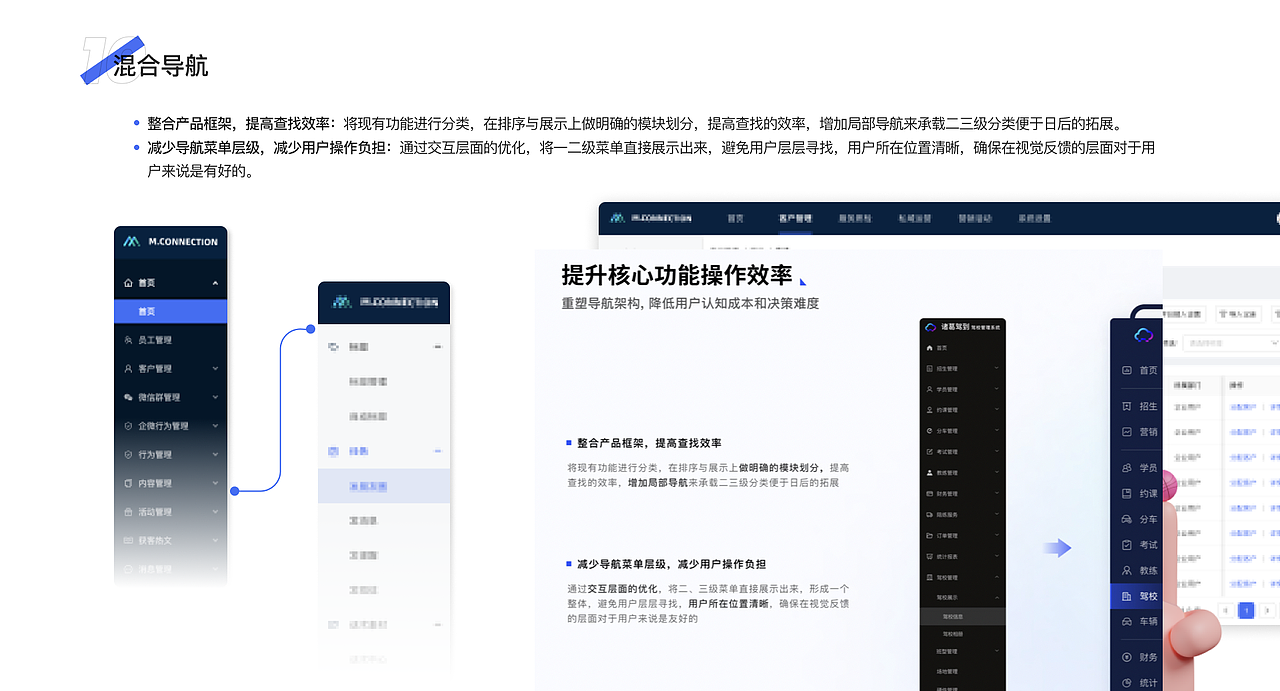Screen dimensions: 1280x691
Task: Click the 约课 icon in blue sidebar
Action: pos(1127,493)
